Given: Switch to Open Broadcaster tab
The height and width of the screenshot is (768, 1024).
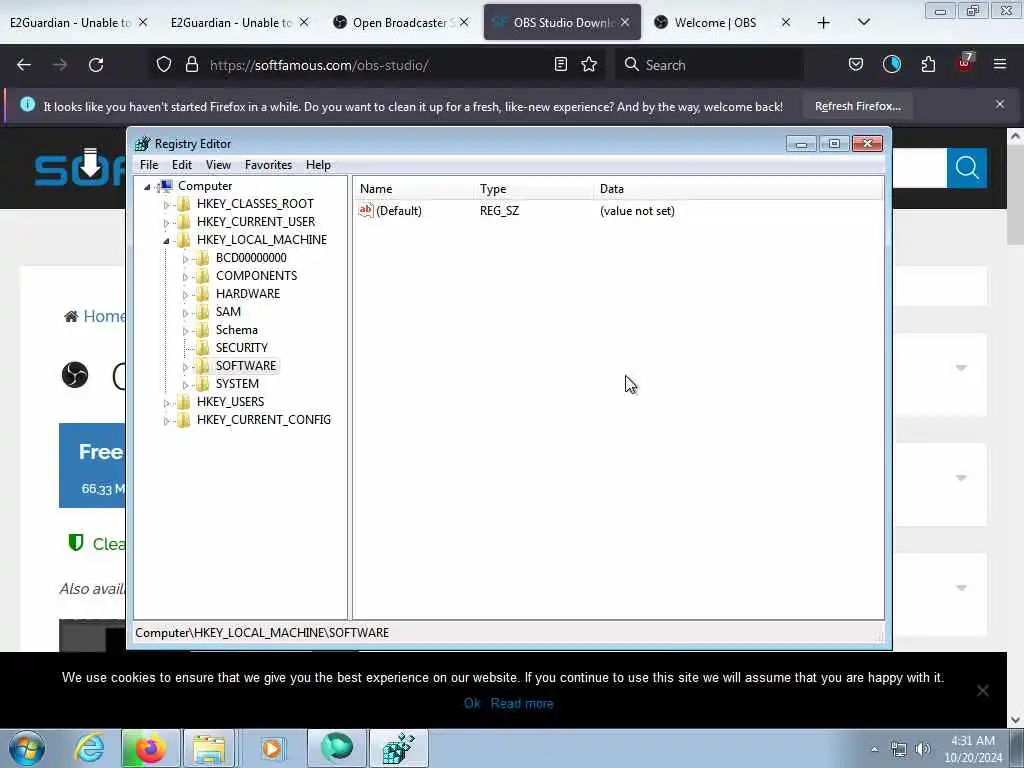Looking at the screenshot, I should pyautogui.click(x=400, y=23).
